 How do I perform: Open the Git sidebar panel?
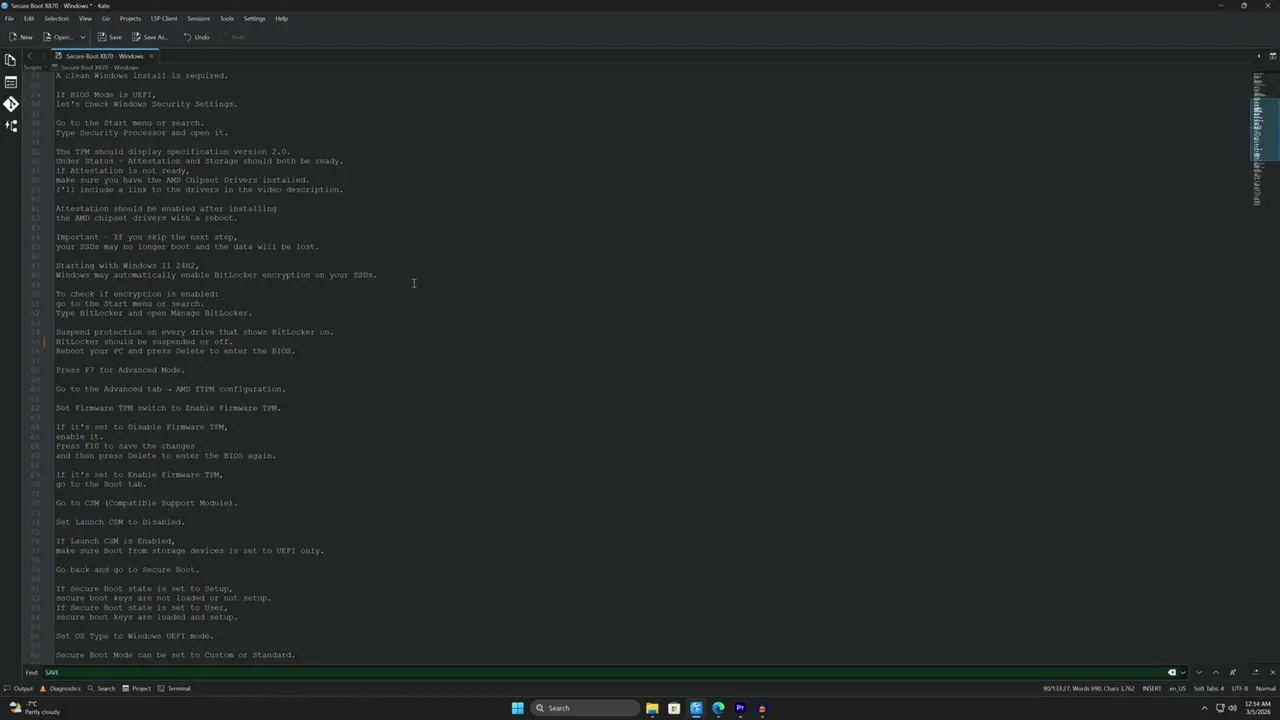11,104
